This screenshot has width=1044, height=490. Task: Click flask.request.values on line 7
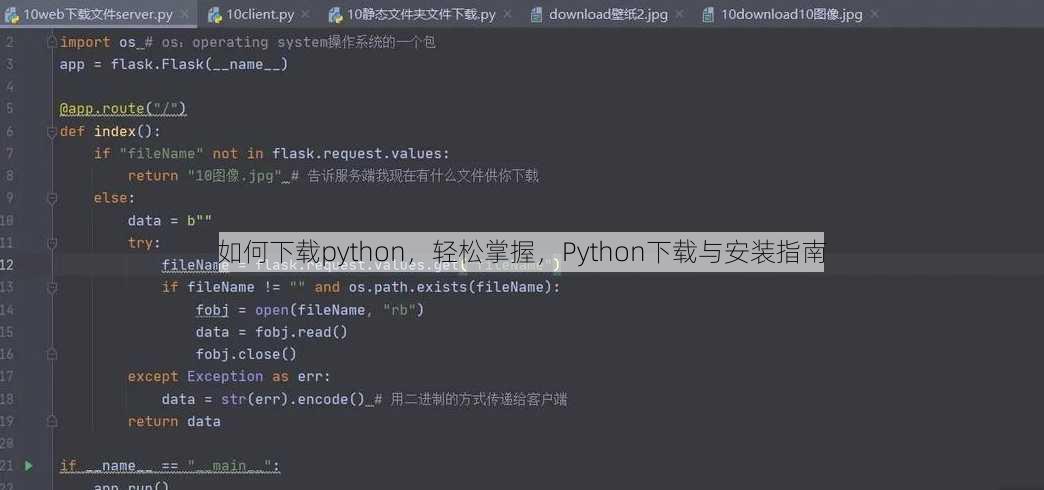coord(357,154)
